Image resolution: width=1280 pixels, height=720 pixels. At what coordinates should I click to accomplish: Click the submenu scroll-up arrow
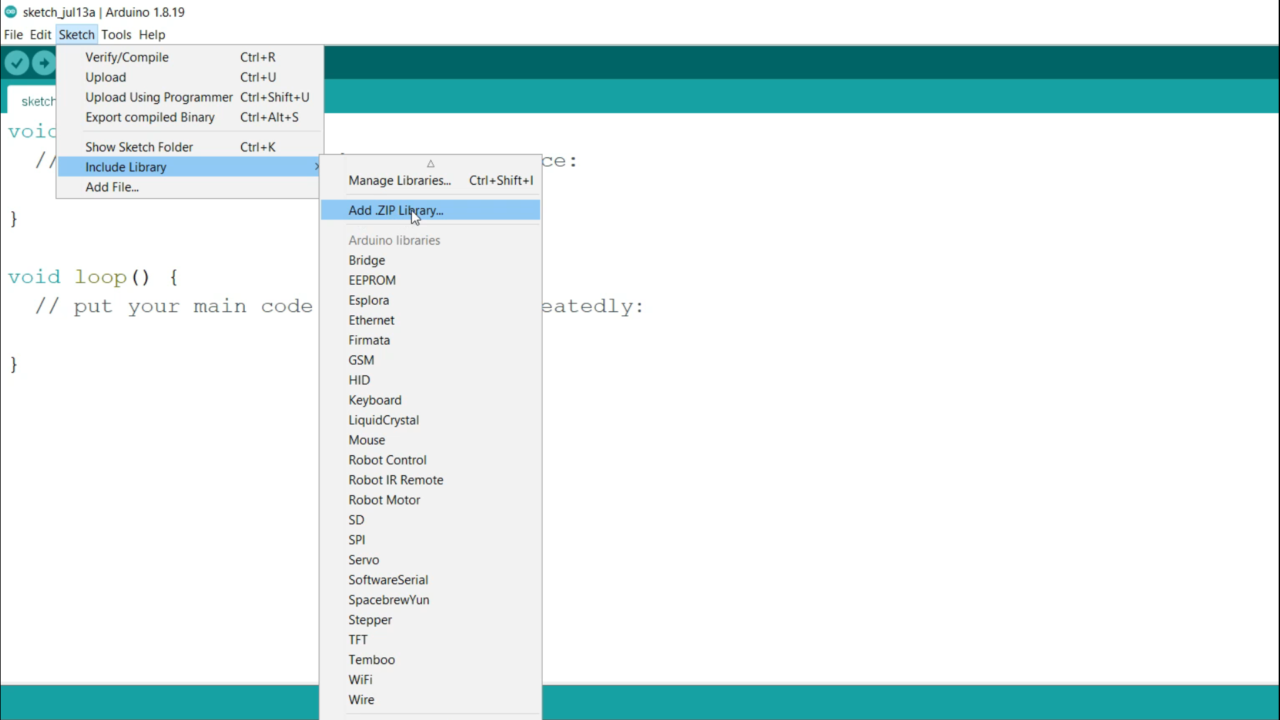430,164
